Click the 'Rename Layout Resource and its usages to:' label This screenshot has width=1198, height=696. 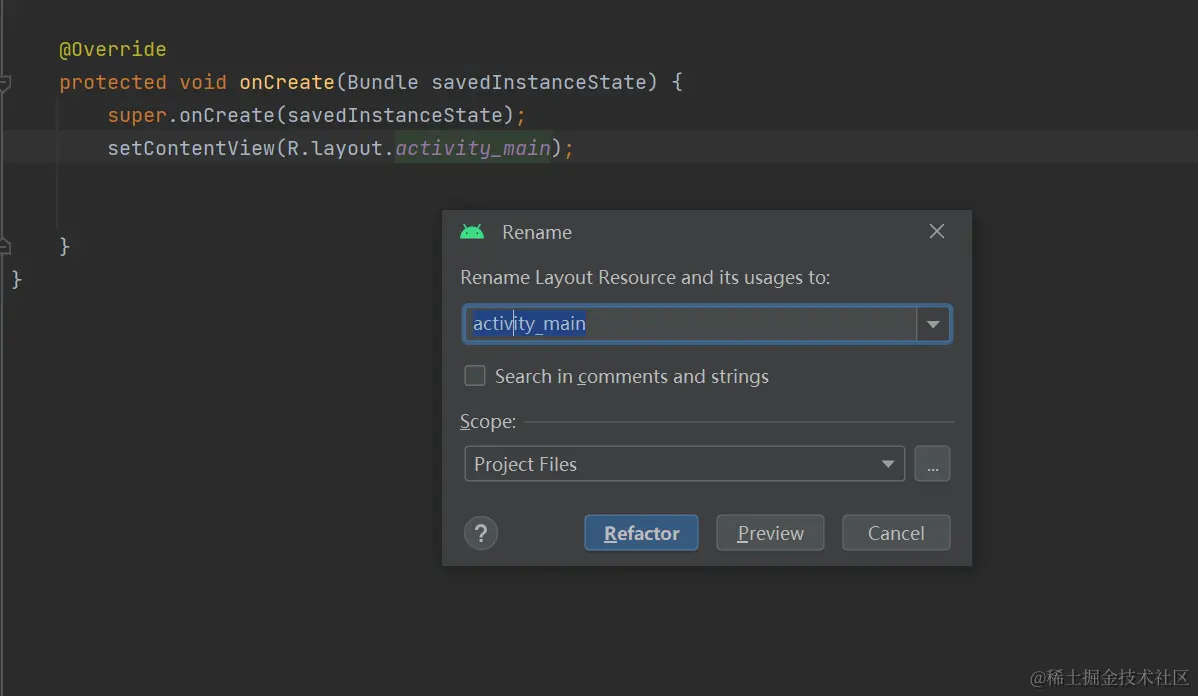click(x=645, y=277)
